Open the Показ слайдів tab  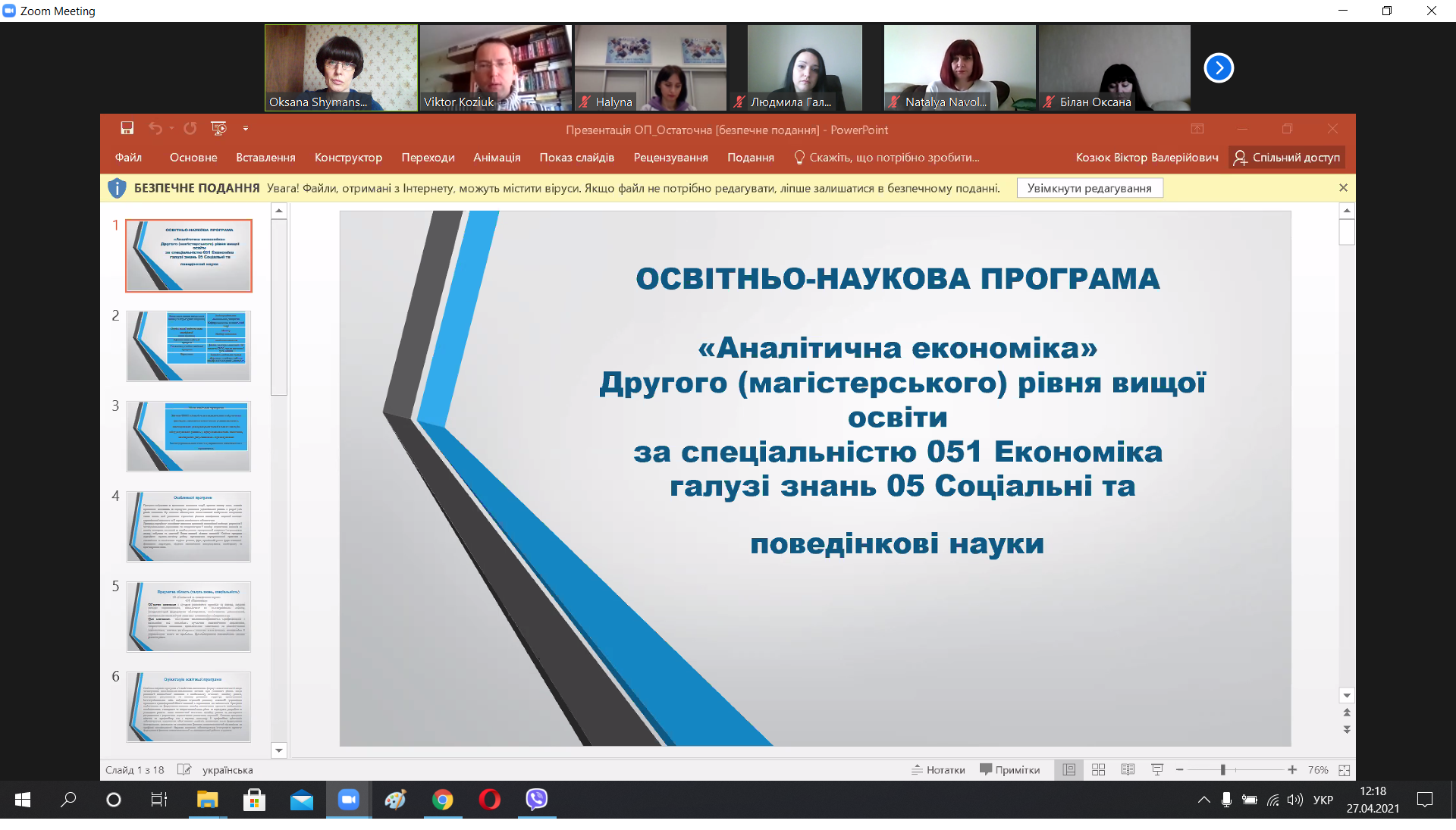576,158
